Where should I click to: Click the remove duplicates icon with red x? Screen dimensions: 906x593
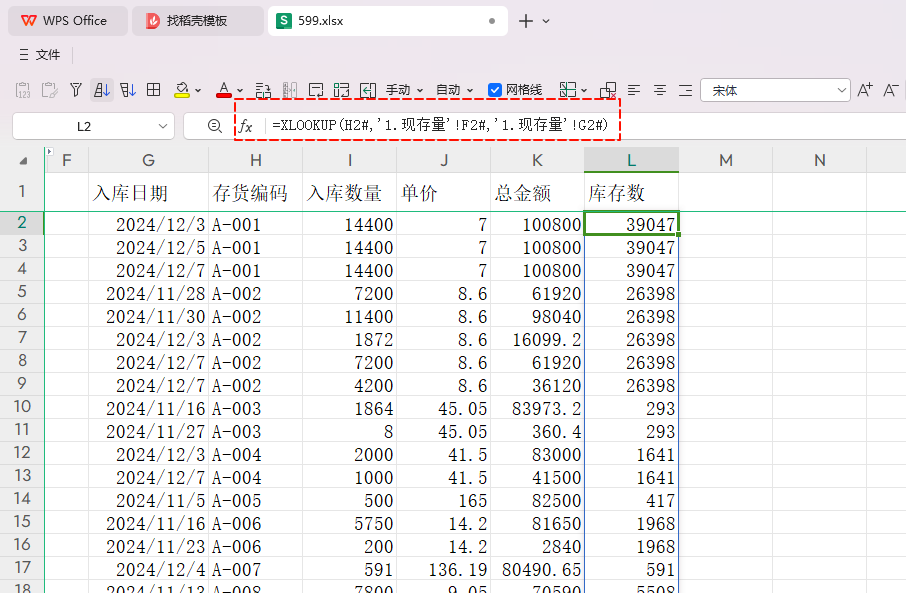pos(608,90)
